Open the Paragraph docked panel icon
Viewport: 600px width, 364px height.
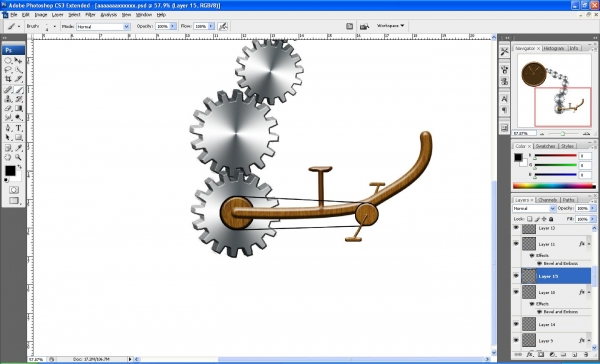[x=504, y=110]
